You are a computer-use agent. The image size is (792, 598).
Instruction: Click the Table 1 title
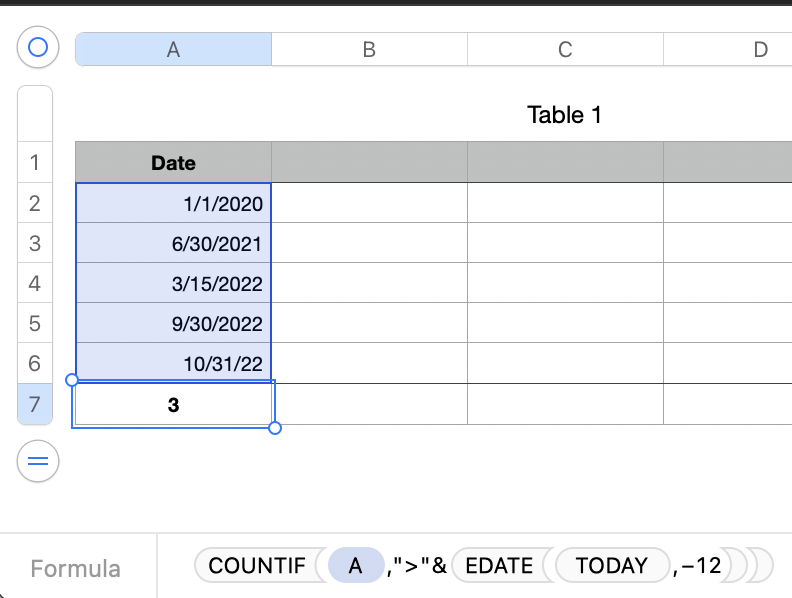(565, 115)
